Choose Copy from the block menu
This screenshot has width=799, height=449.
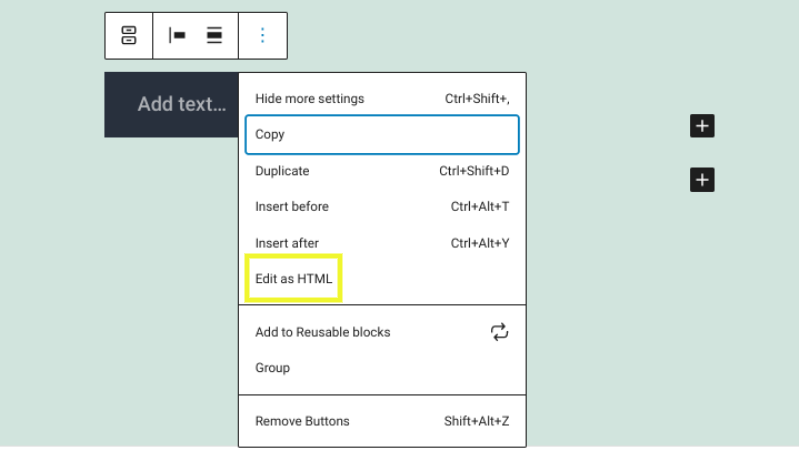[x=270, y=135]
